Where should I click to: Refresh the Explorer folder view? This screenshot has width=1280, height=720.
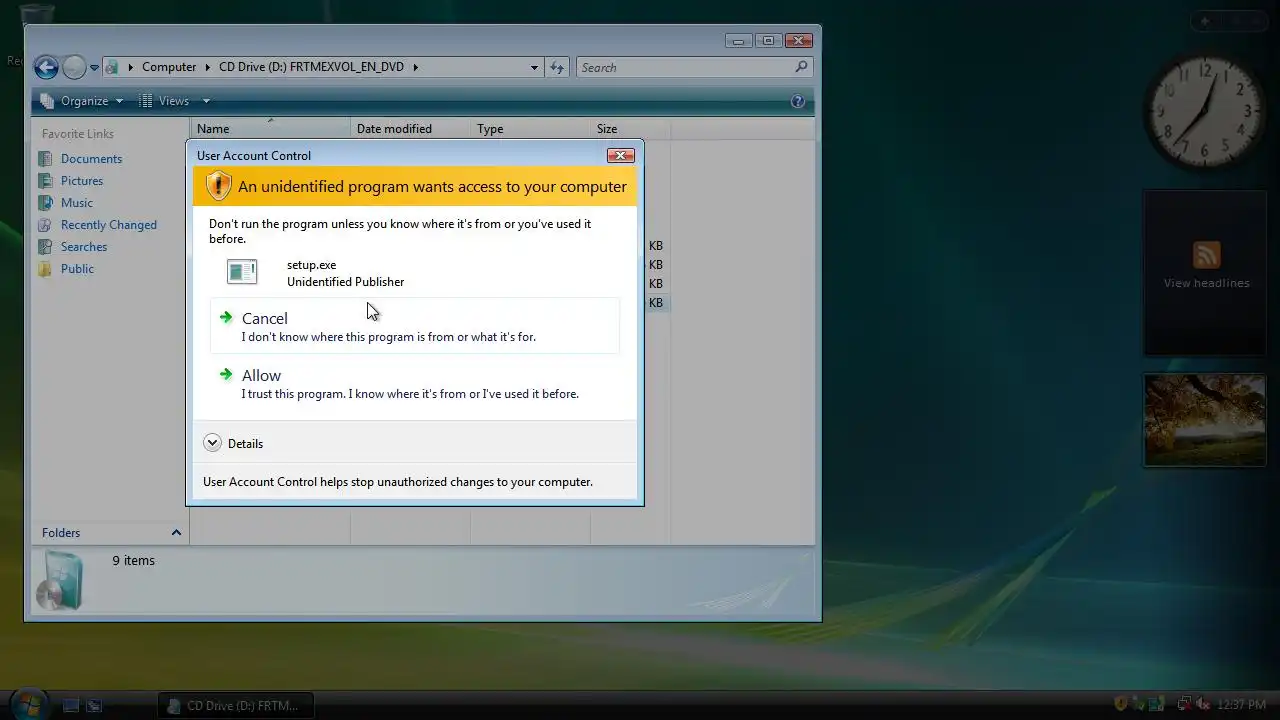(557, 67)
